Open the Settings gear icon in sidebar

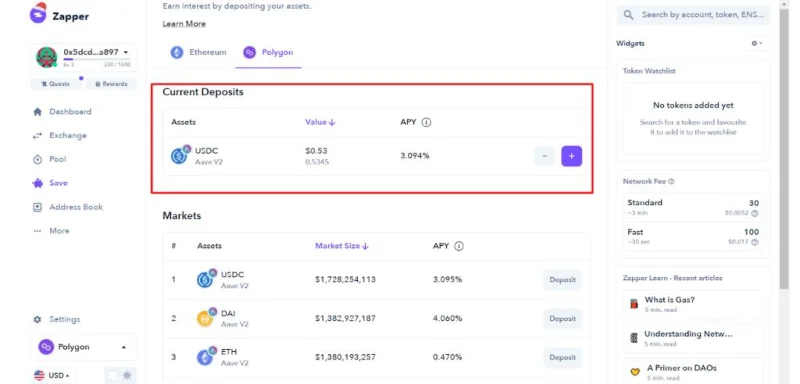(x=37, y=319)
